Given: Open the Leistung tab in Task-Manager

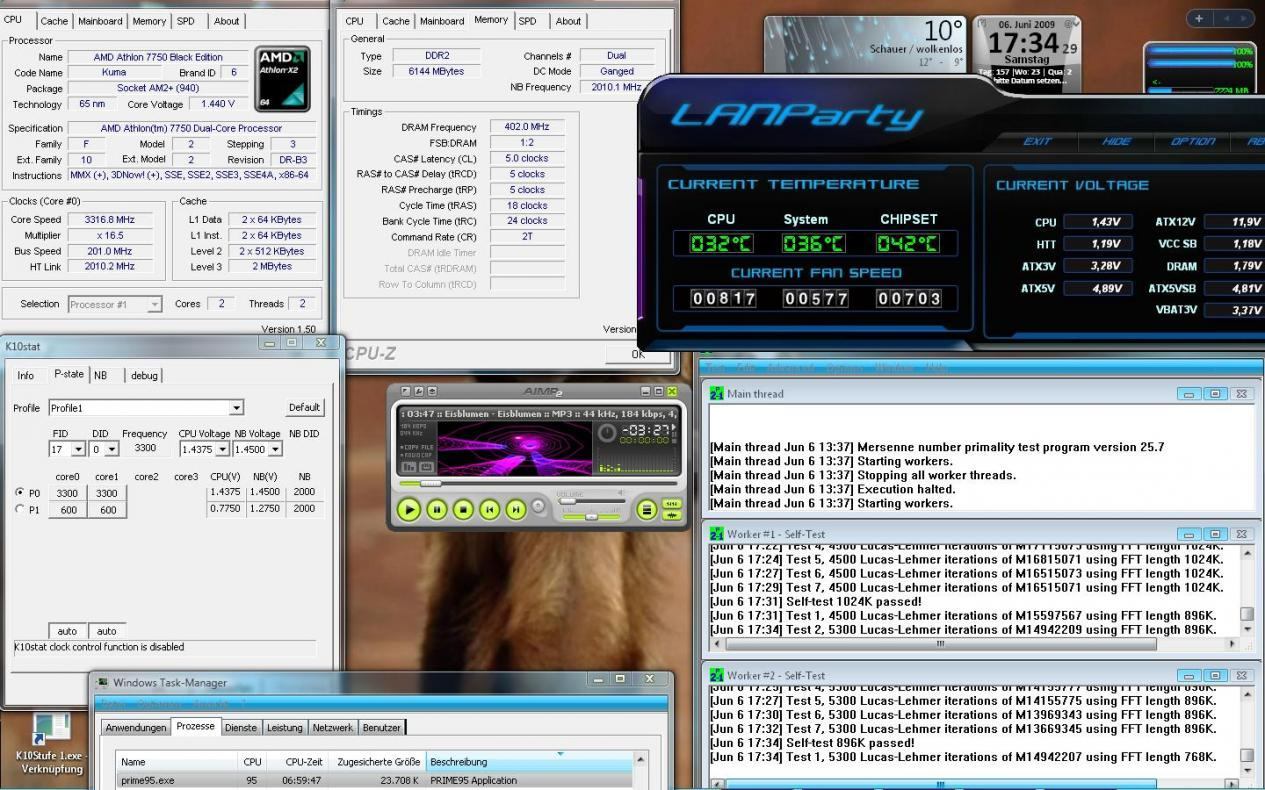Looking at the screenshot, I should pos(284,728).
